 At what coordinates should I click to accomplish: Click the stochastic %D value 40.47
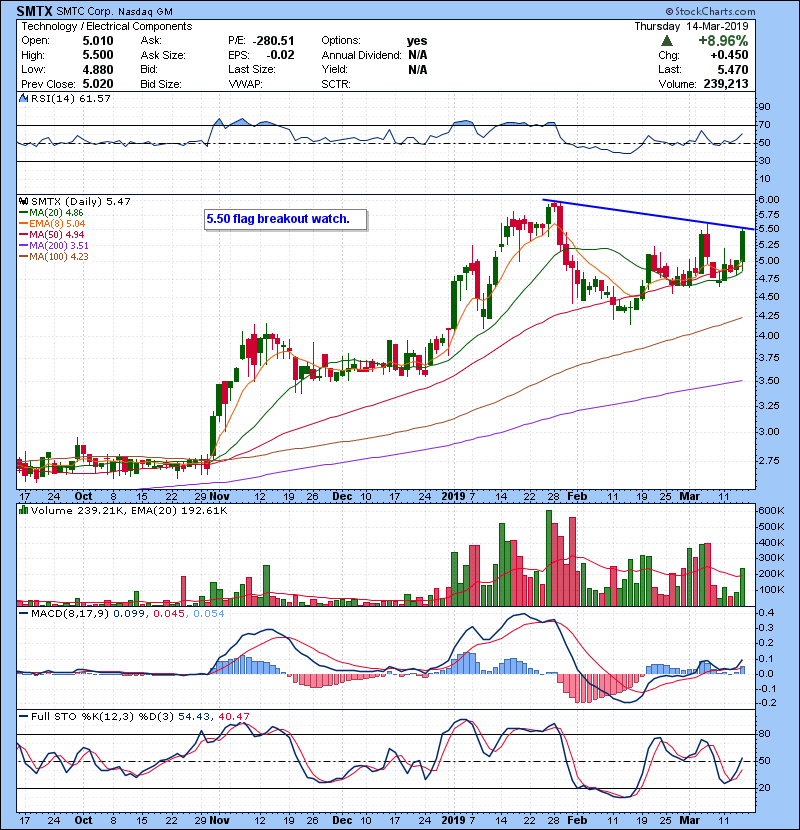point(234,716)
